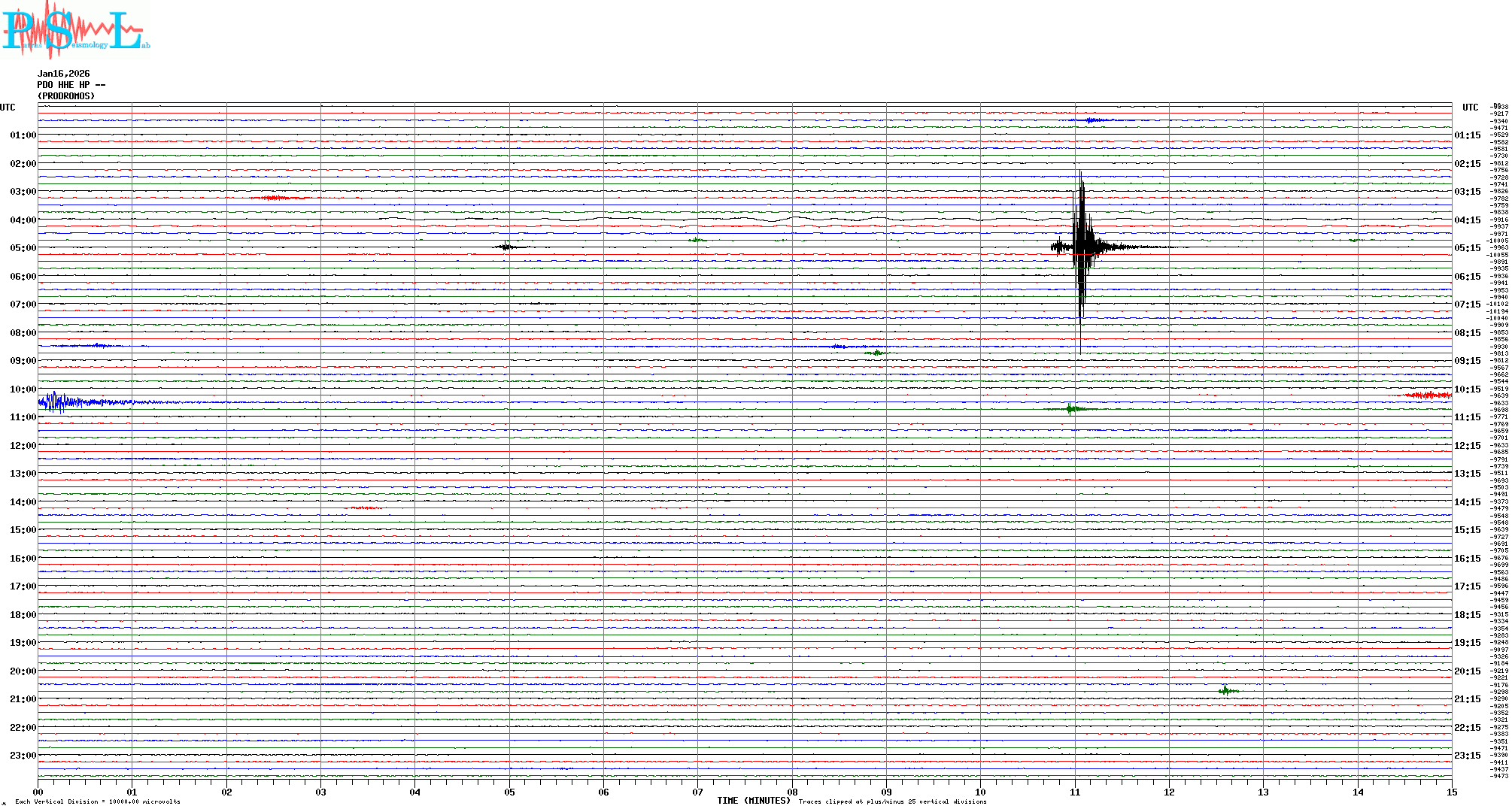Image resolution: width=1512 pixels, height=812 pixels.
Task: Click the 21:15 label on right axis
Action: 1467,699
